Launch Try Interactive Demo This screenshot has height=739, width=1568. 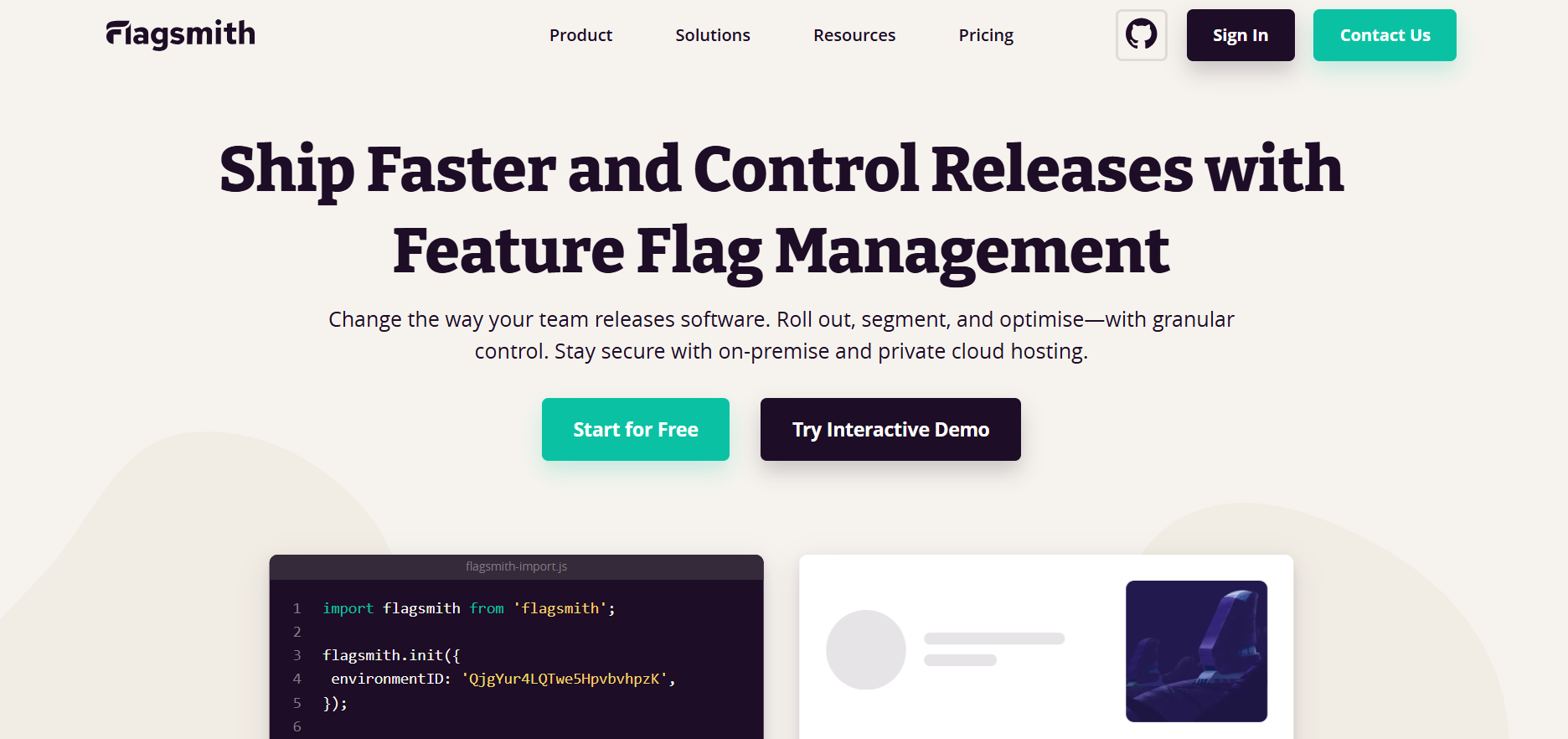click(x=890, y=429)
